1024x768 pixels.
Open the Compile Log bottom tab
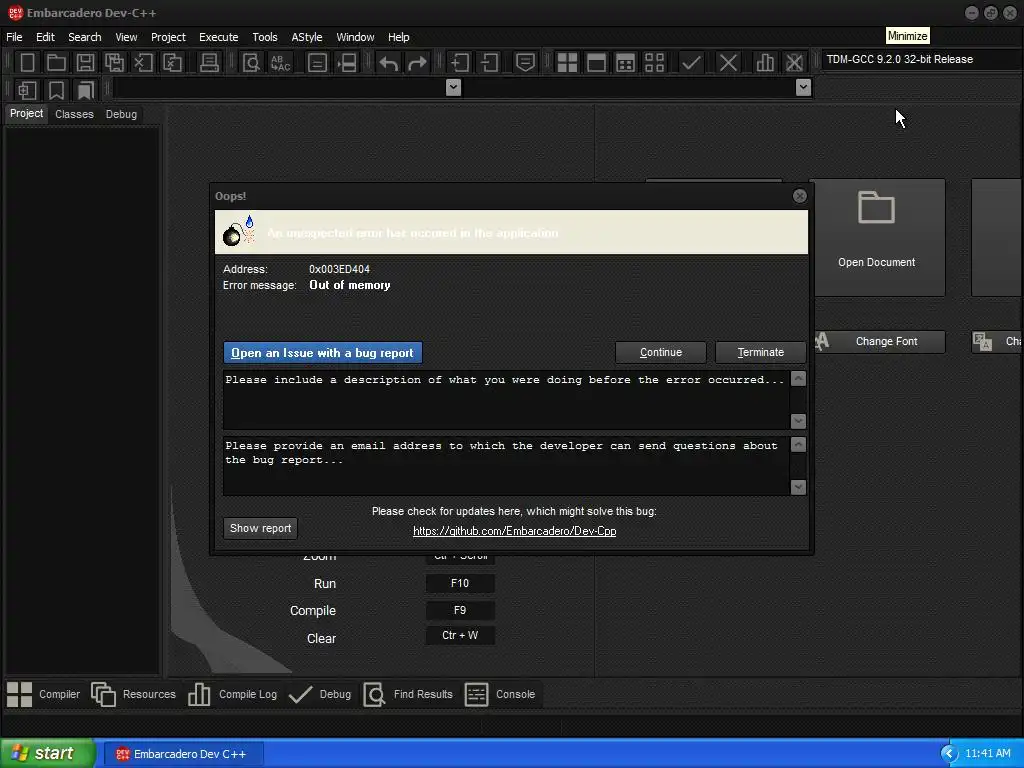pos(232,694)
